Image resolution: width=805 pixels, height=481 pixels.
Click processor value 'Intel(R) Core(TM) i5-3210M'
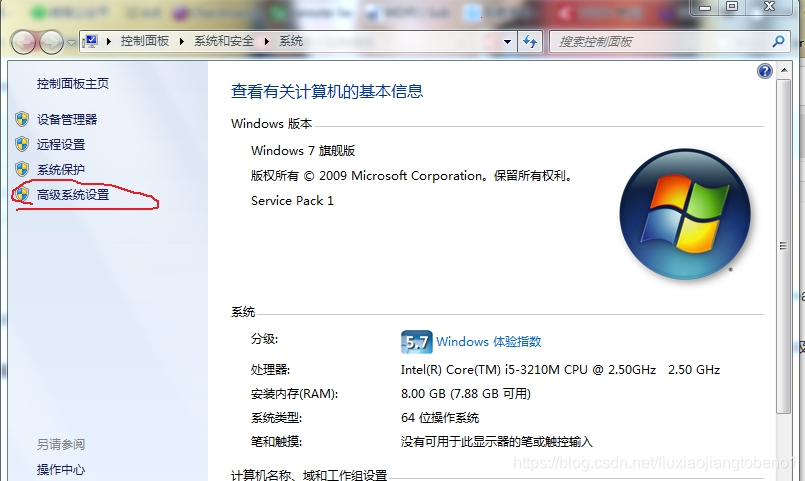point(481,370)
